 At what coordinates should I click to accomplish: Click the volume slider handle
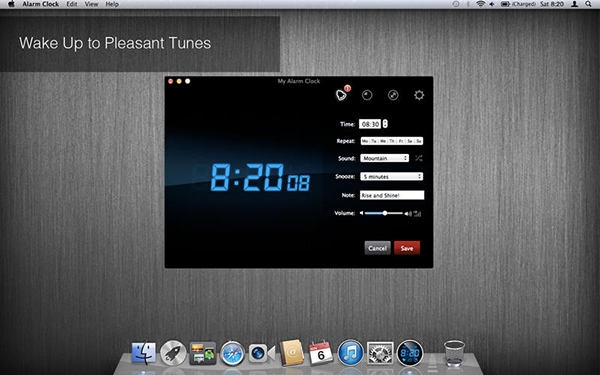(385, 213)
